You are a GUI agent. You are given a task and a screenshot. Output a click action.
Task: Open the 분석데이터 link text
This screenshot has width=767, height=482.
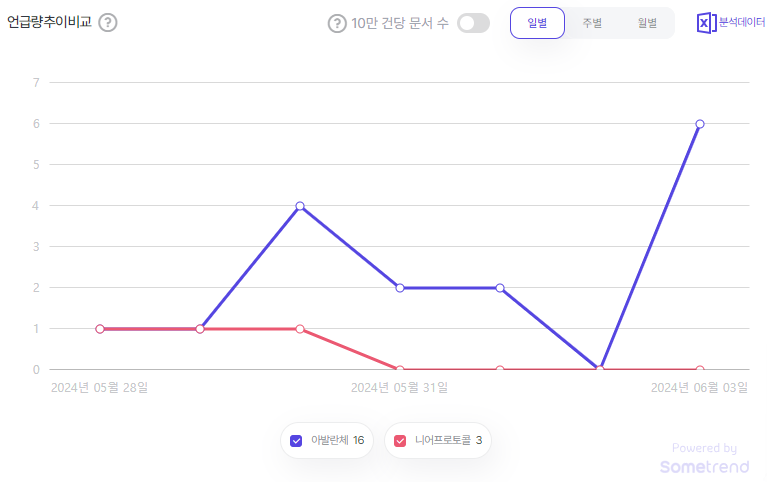point(742,22)
